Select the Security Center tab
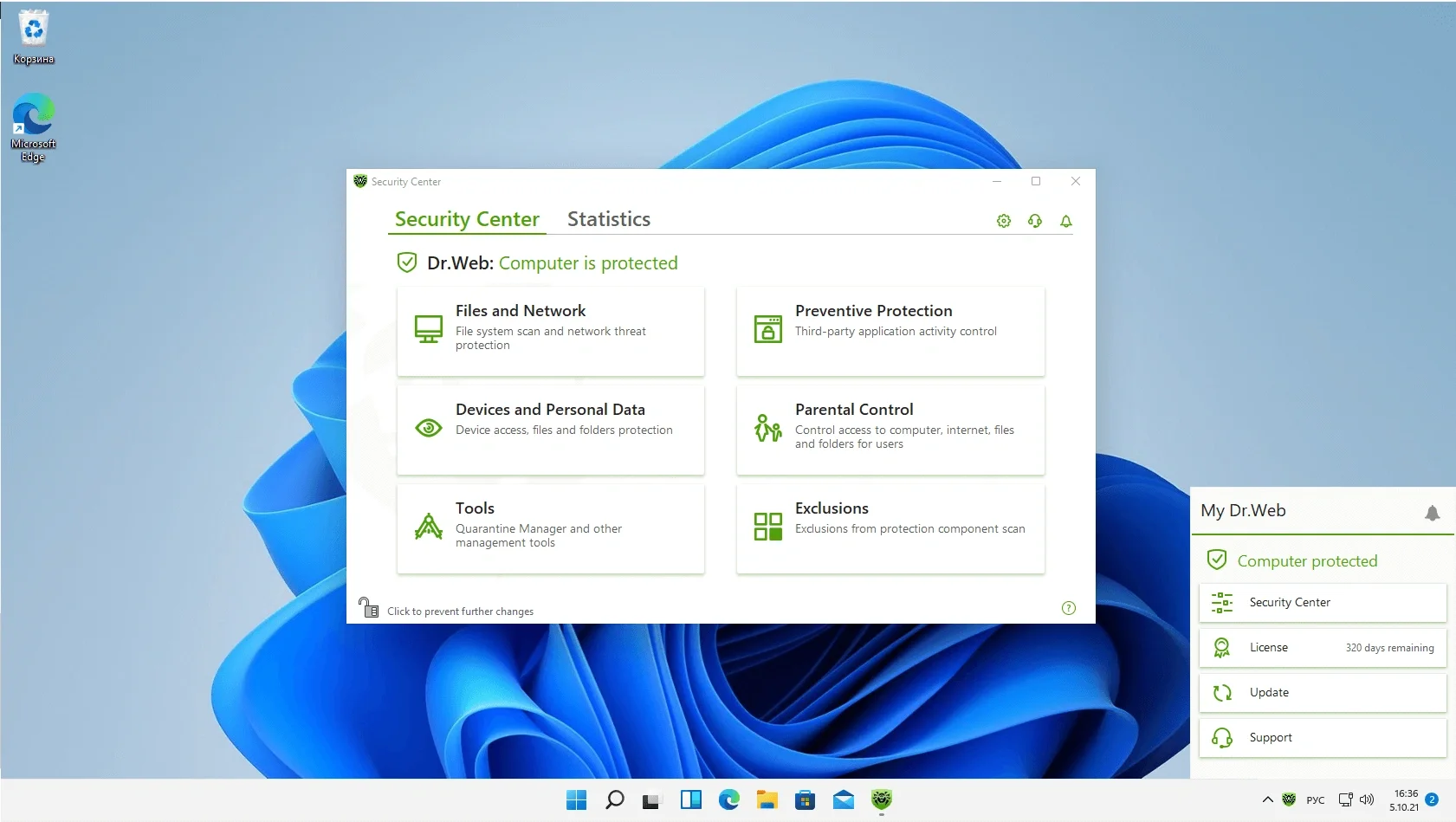1456x822 pixels. (467, 219)
